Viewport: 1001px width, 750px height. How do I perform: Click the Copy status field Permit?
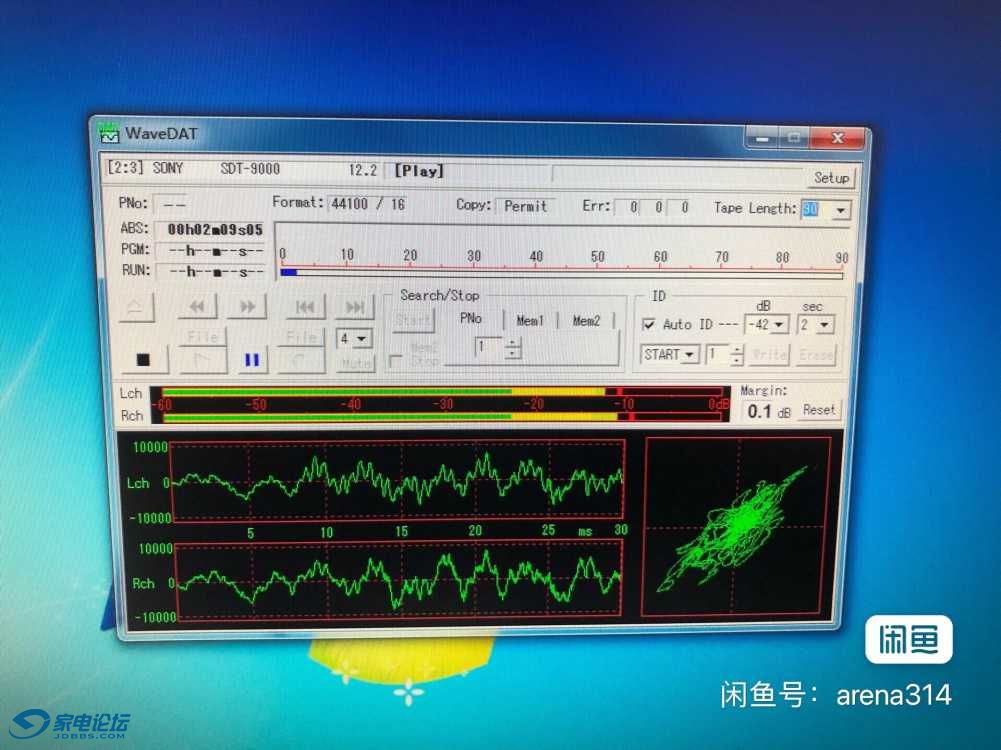[525, 206]
